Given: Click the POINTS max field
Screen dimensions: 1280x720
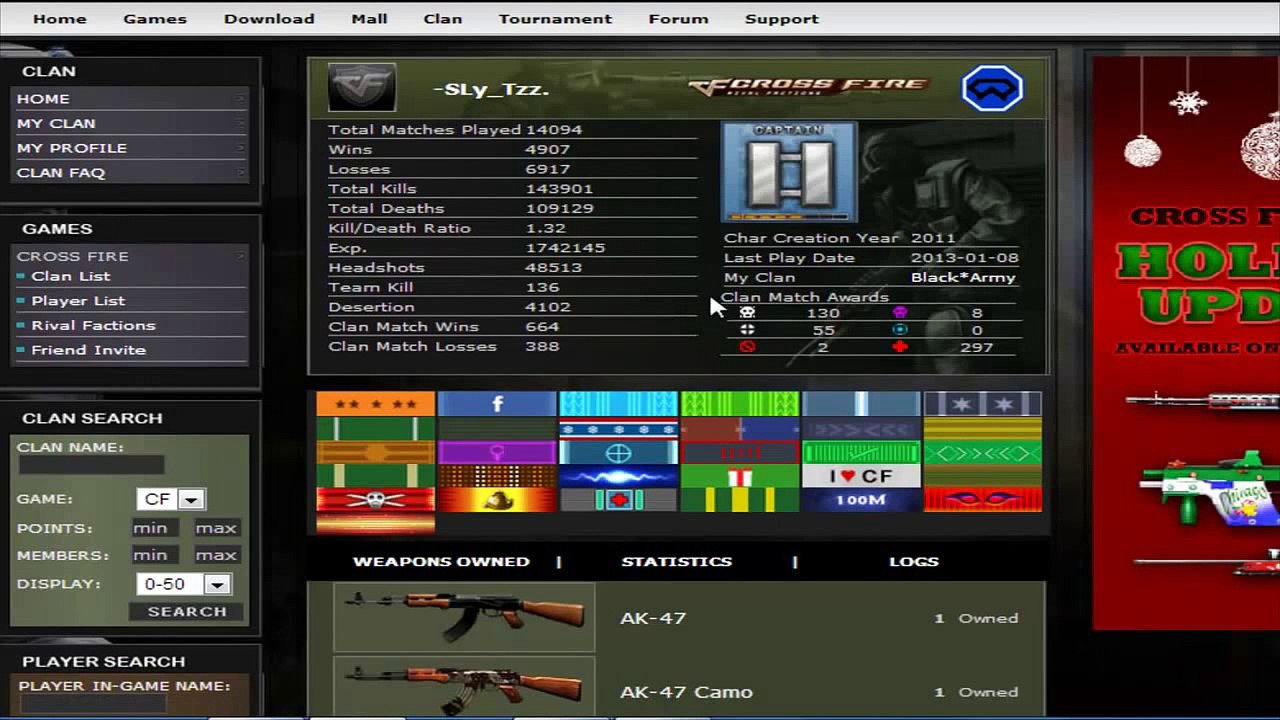Looking at the screenshot, I should (x=216, y=528).
